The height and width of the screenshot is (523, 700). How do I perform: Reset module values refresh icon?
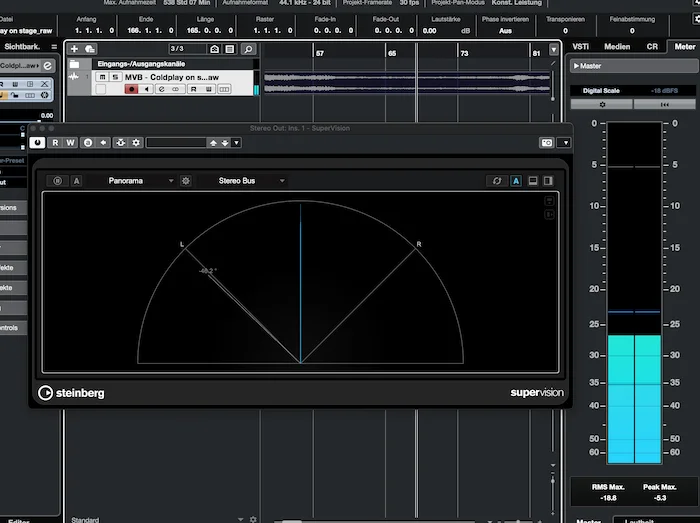(496, 181)
